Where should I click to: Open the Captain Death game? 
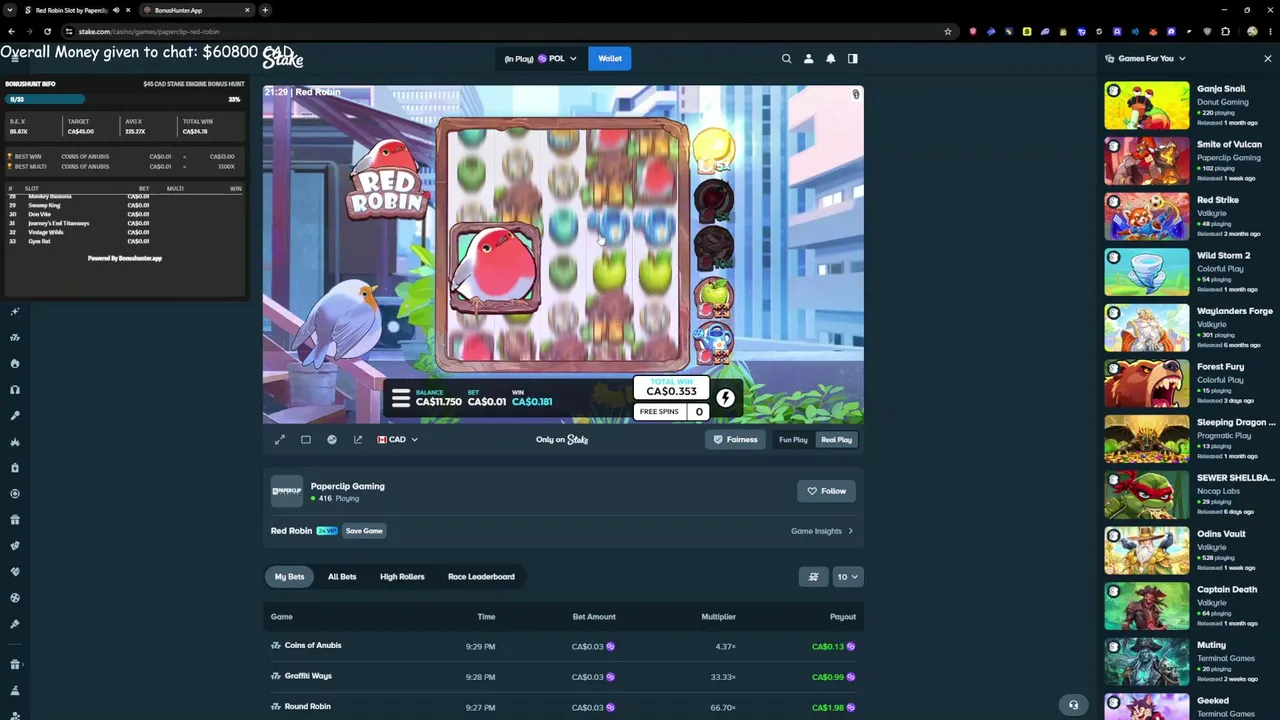[x=1147, y=606]
